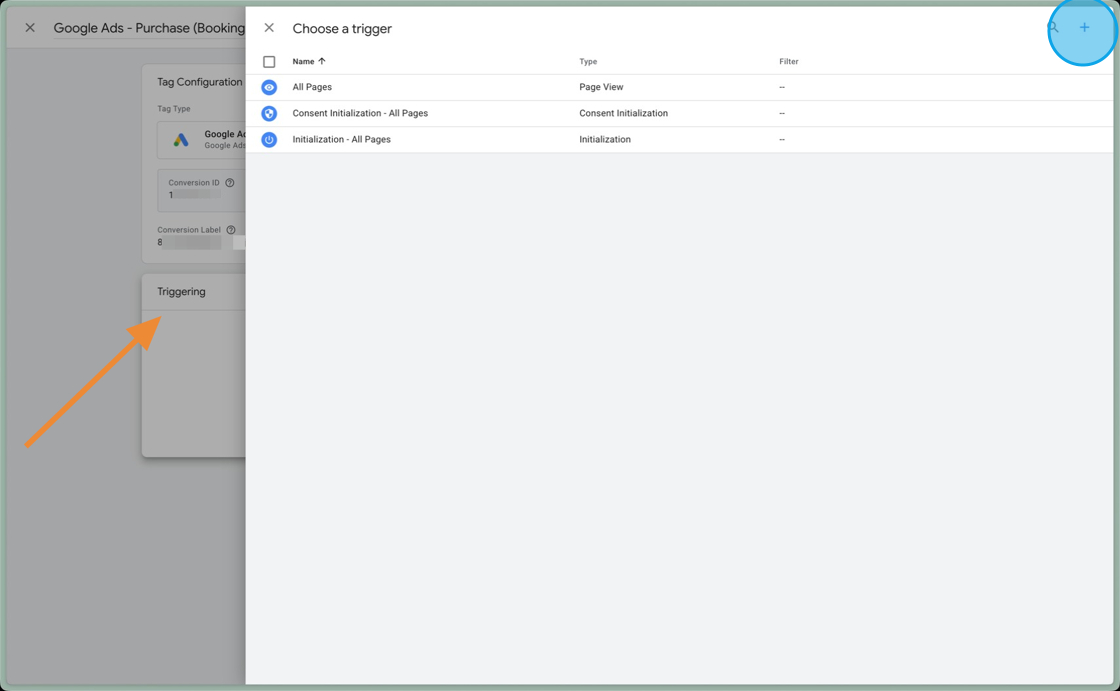The height and width of the screenshot is (691, 1120).
Task: Open the Conversion ID help tooltip
Action: [229, 182]
